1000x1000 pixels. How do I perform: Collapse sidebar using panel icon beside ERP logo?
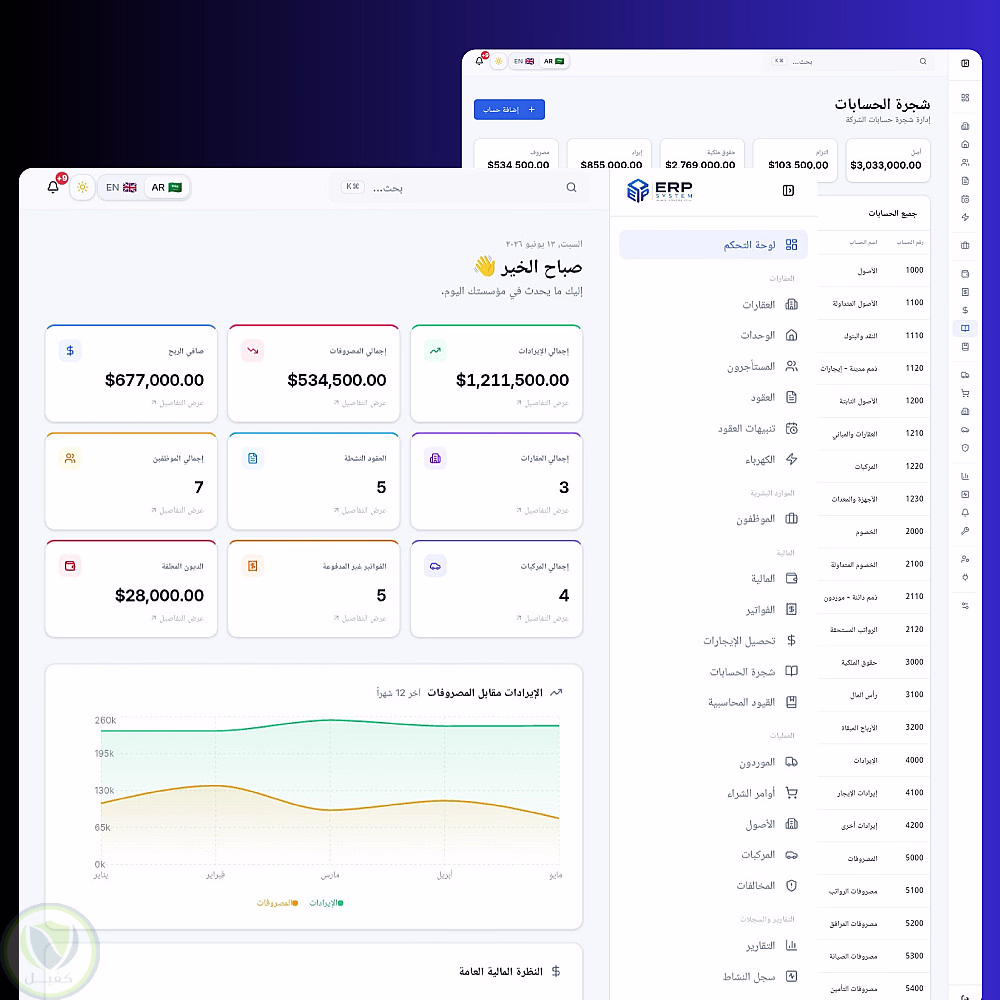tap(788, 190)
